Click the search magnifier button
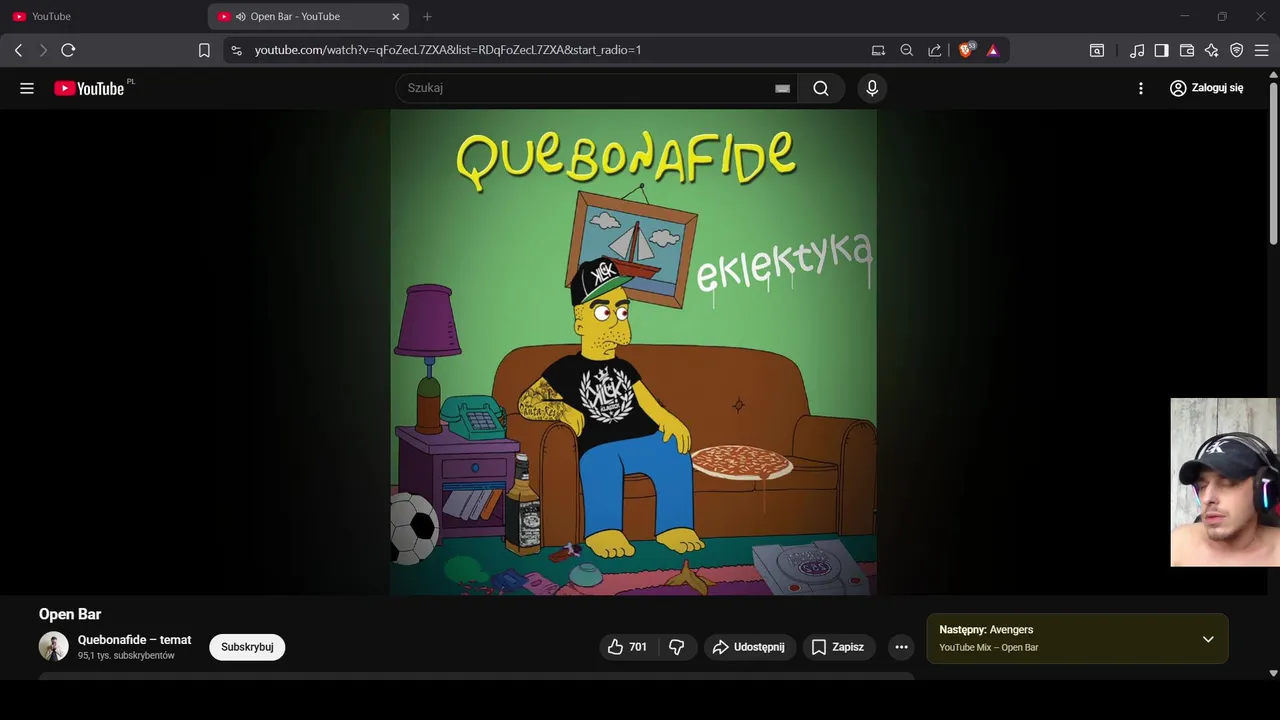Screen dimensions: 1280x720 point(820,88)
